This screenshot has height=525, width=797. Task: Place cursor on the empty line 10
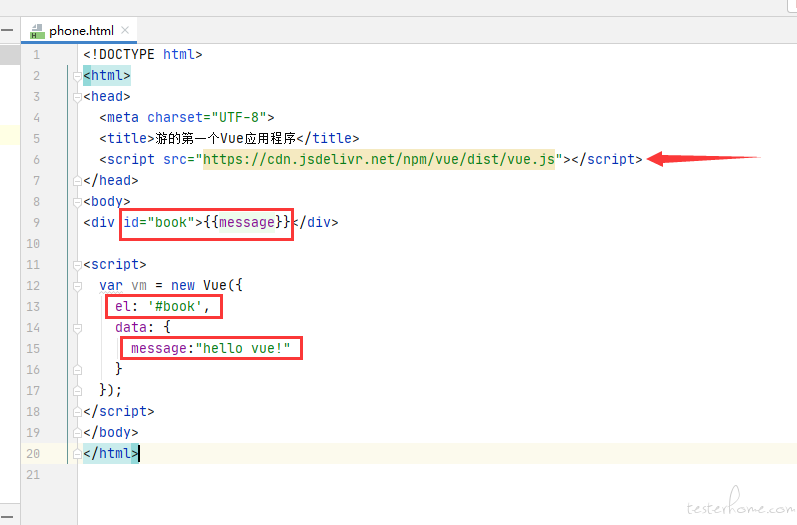point(437,244)
